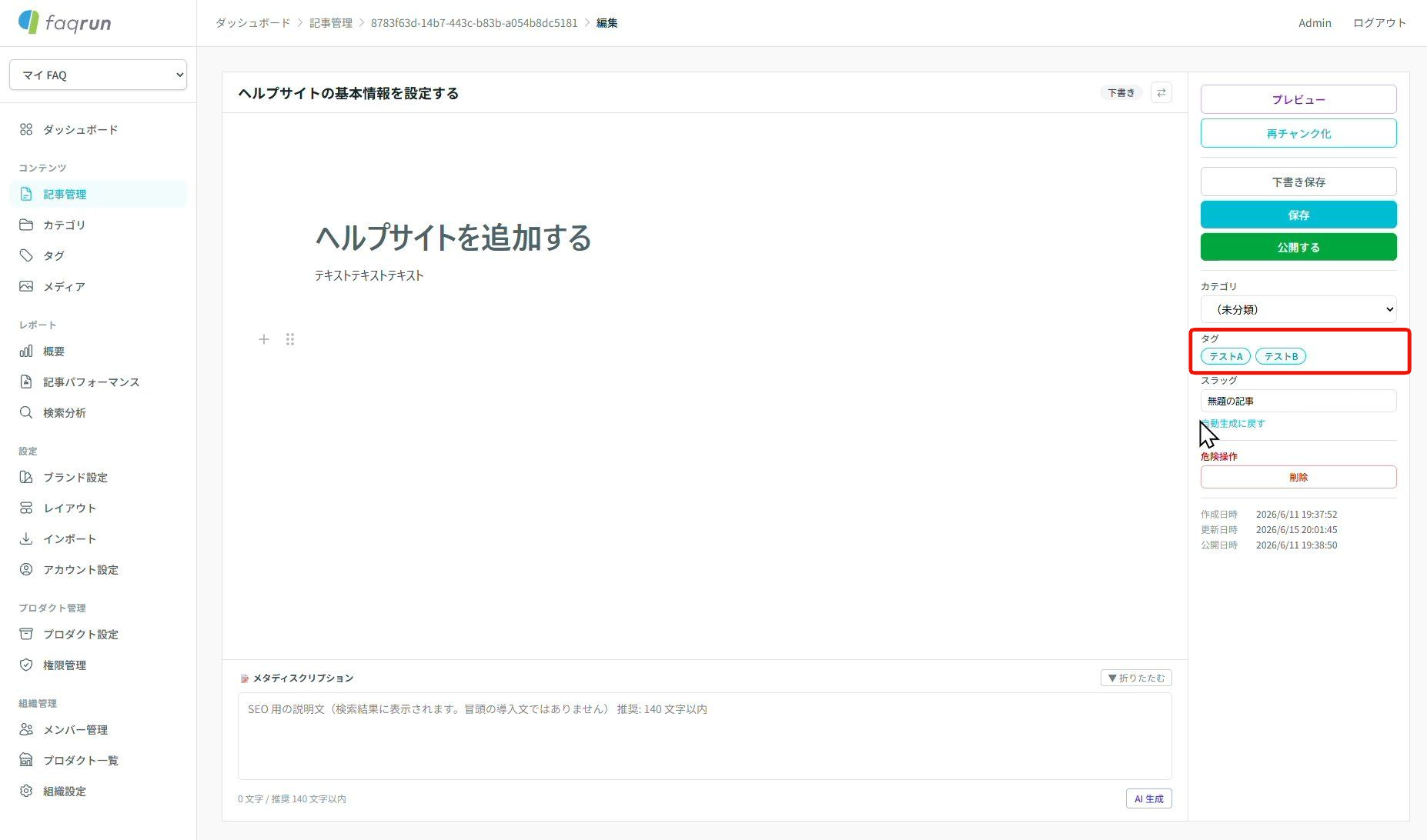Click the テキストテキストテキスト paragraph
Viewport: 1427px width, 840px height.
pos(369,275)
